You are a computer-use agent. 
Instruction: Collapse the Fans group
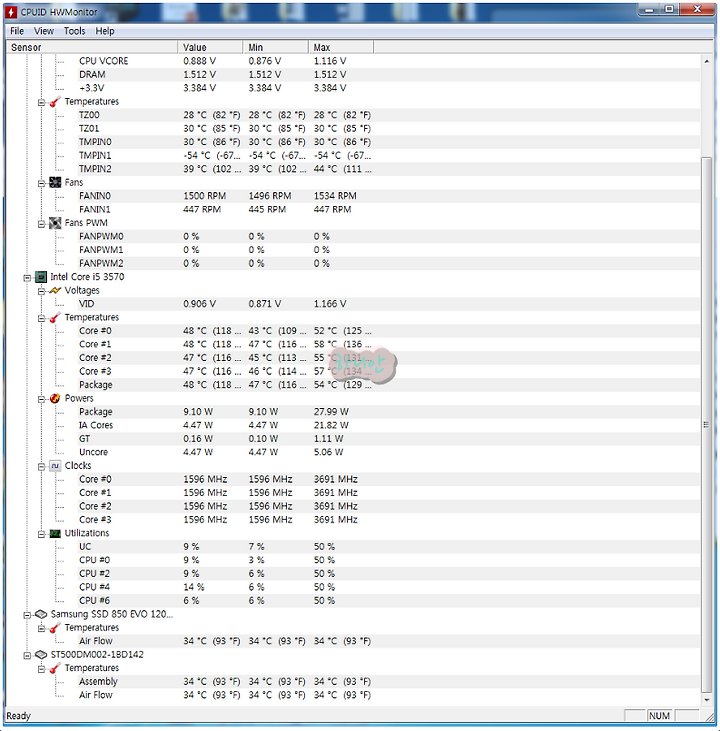pos(42,184)
